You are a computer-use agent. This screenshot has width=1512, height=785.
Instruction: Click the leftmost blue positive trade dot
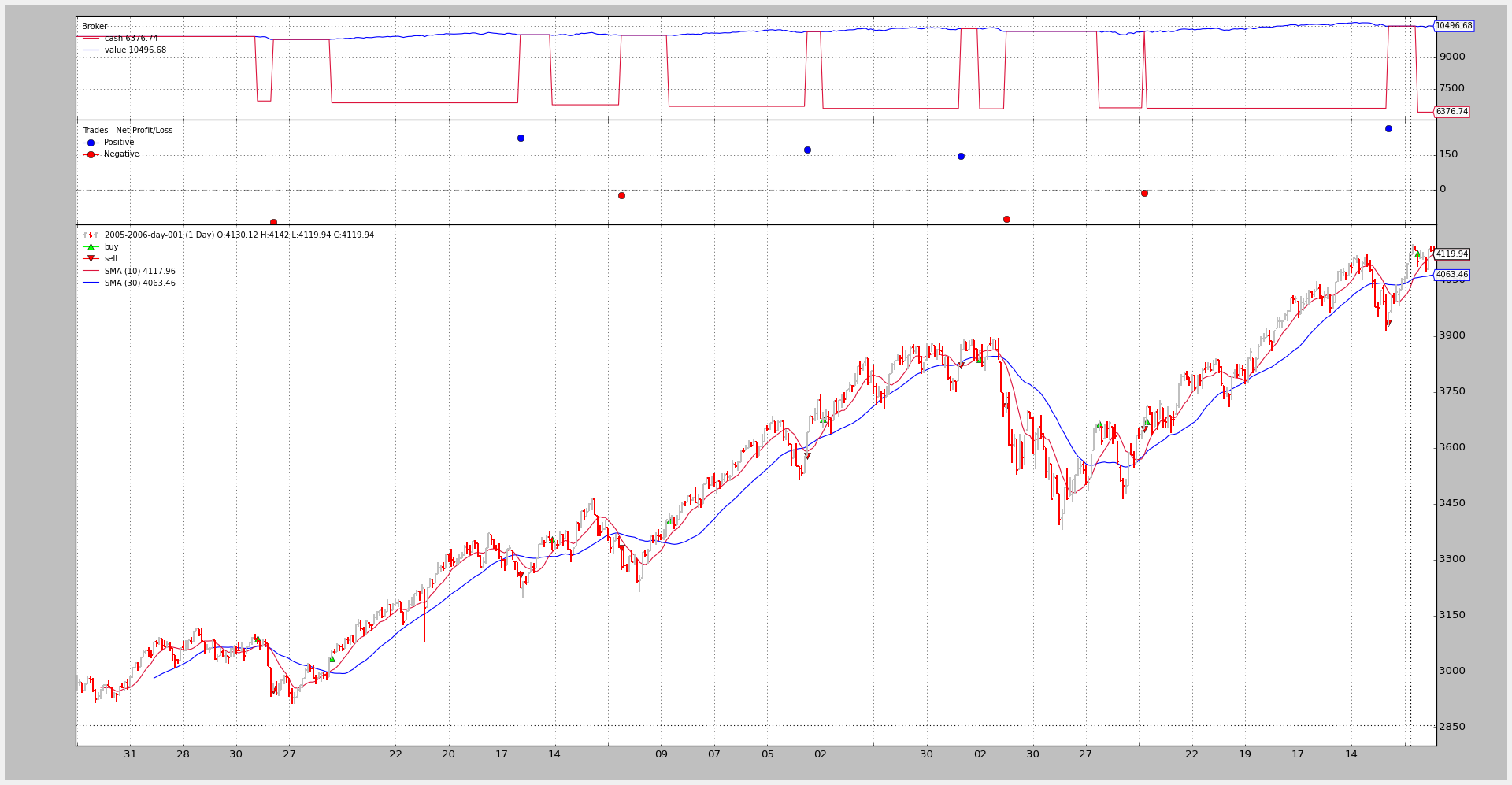pyautogui.click(x=521, y=138)
